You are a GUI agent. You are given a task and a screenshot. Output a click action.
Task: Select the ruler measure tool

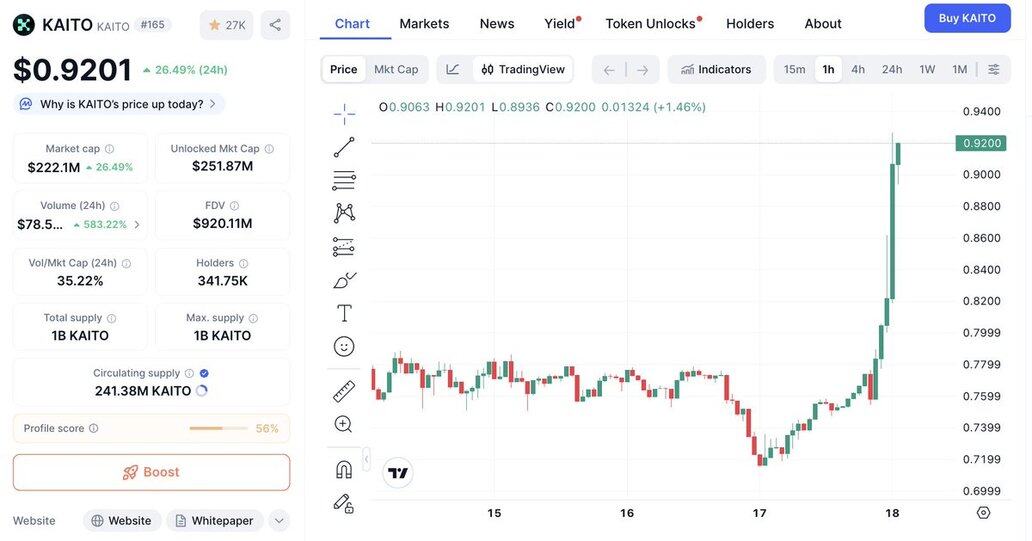coord(344,391)
